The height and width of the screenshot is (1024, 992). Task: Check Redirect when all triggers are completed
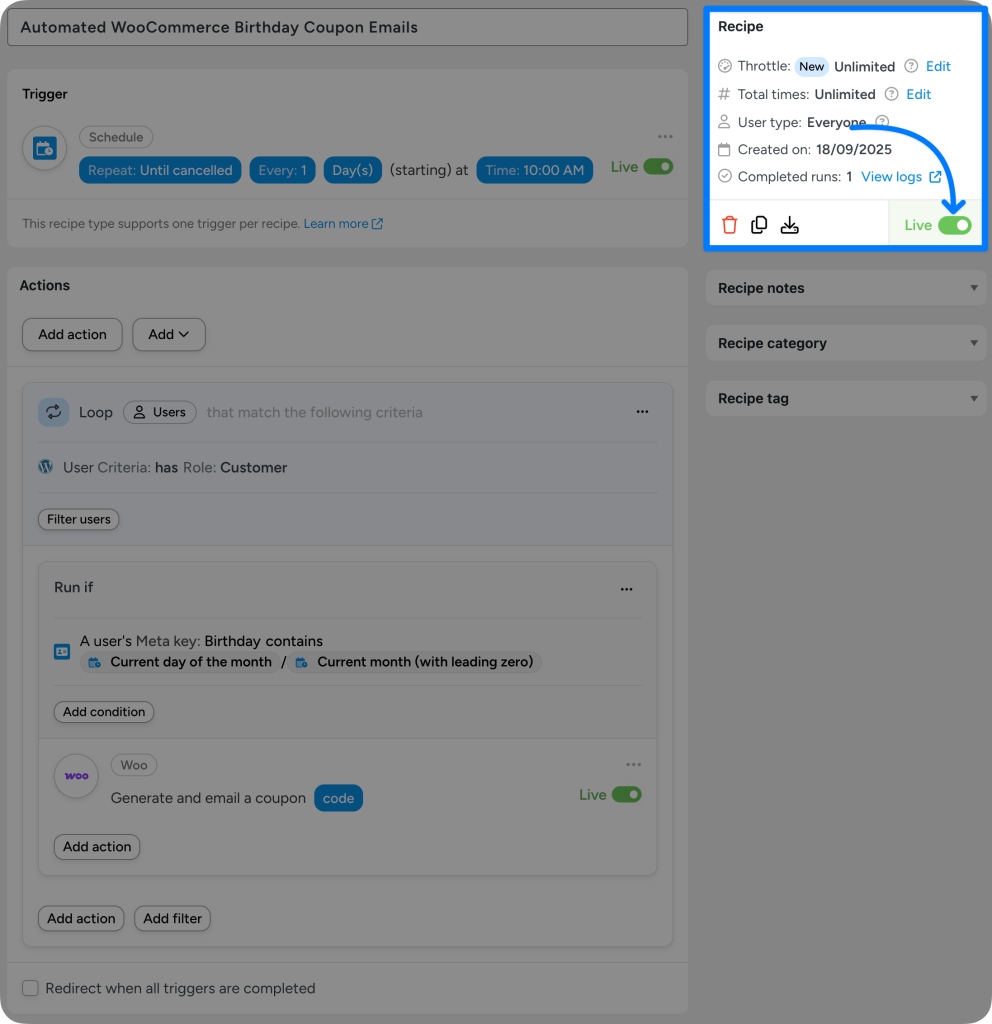(x=30, y=988)
